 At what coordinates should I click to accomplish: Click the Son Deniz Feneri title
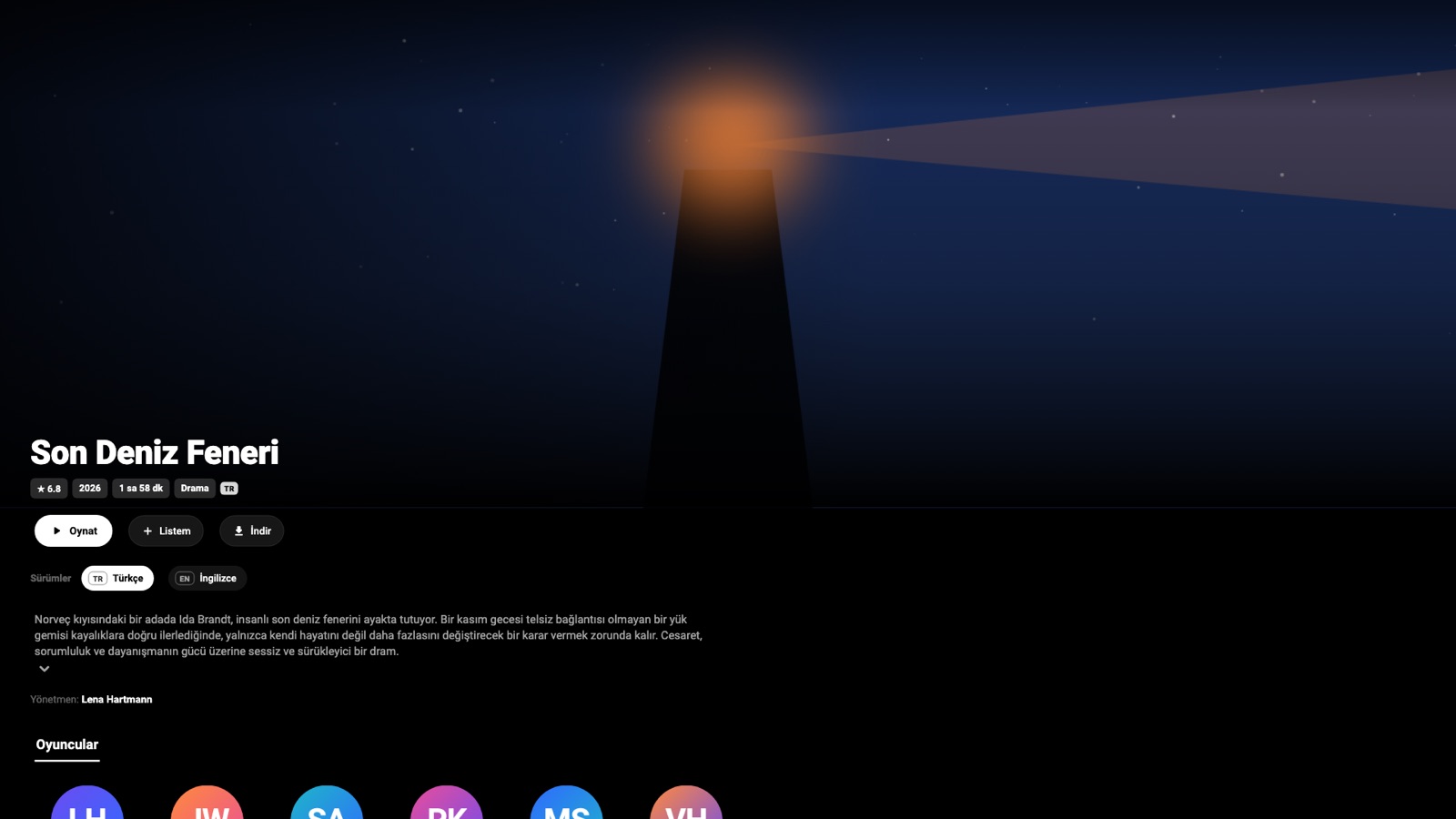tap(155, 452)
